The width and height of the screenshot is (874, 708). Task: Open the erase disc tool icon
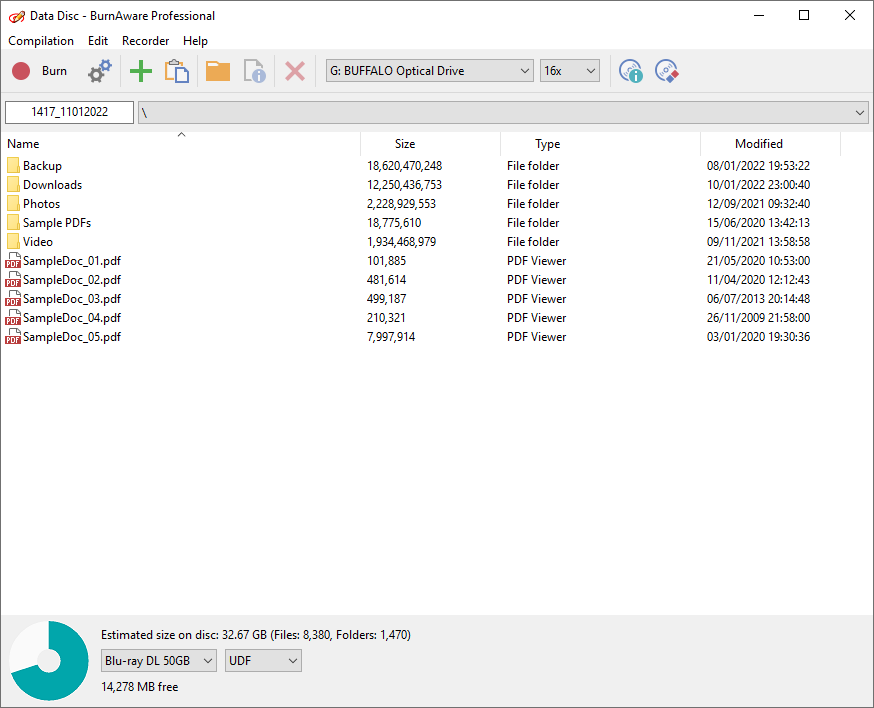[x=668, y=71]
